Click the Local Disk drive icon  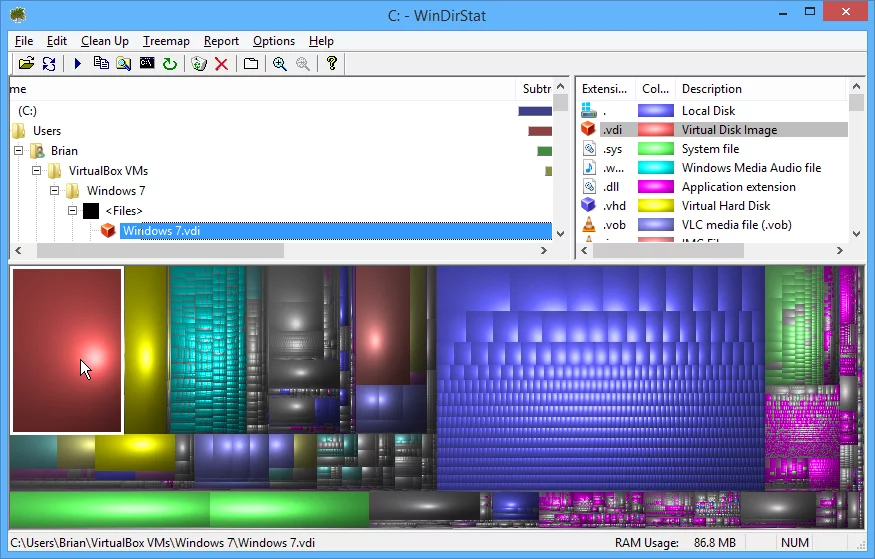(x=589, y=110)
